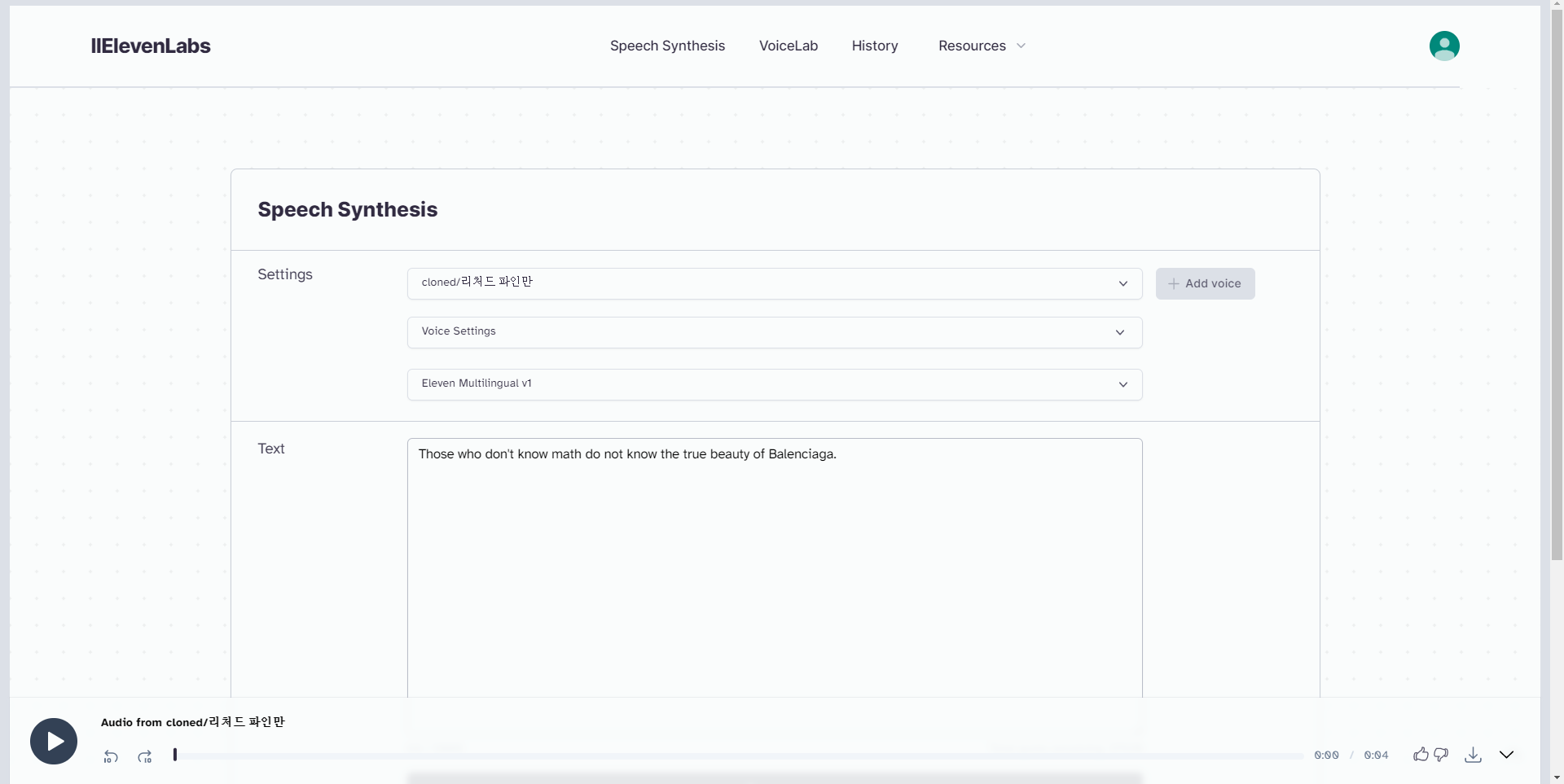This screenshot has width=1564, height=784.
Task: Click the Speech Synthesis panel heading
Action: [x=348, y=210]
